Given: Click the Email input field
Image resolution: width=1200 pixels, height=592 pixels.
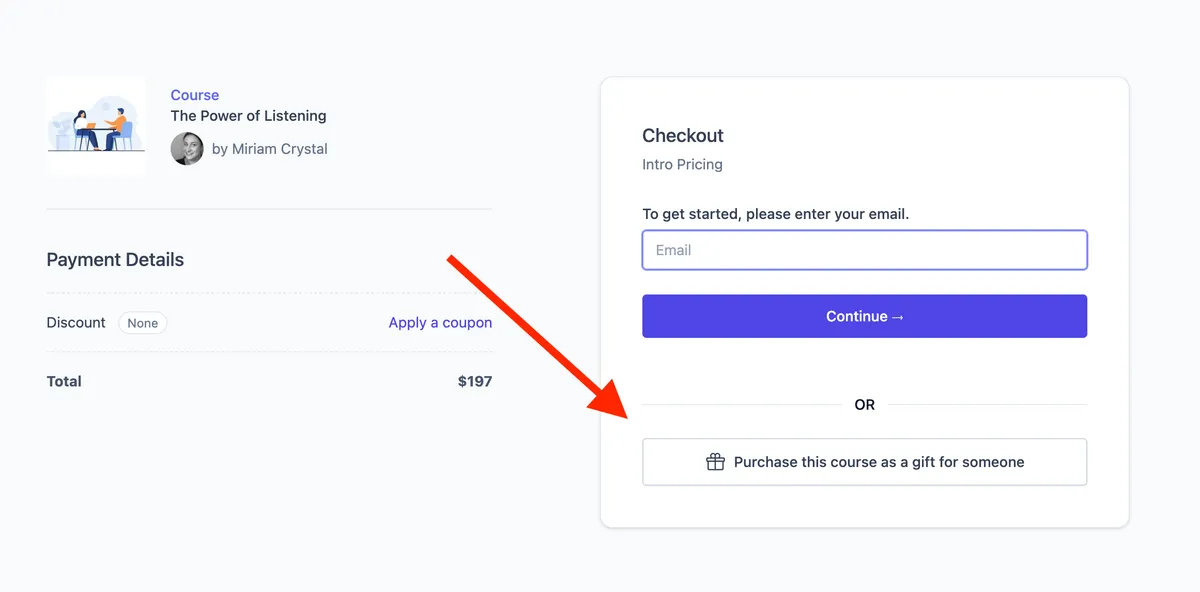Looking at the screenshot, I should point(864,250).
